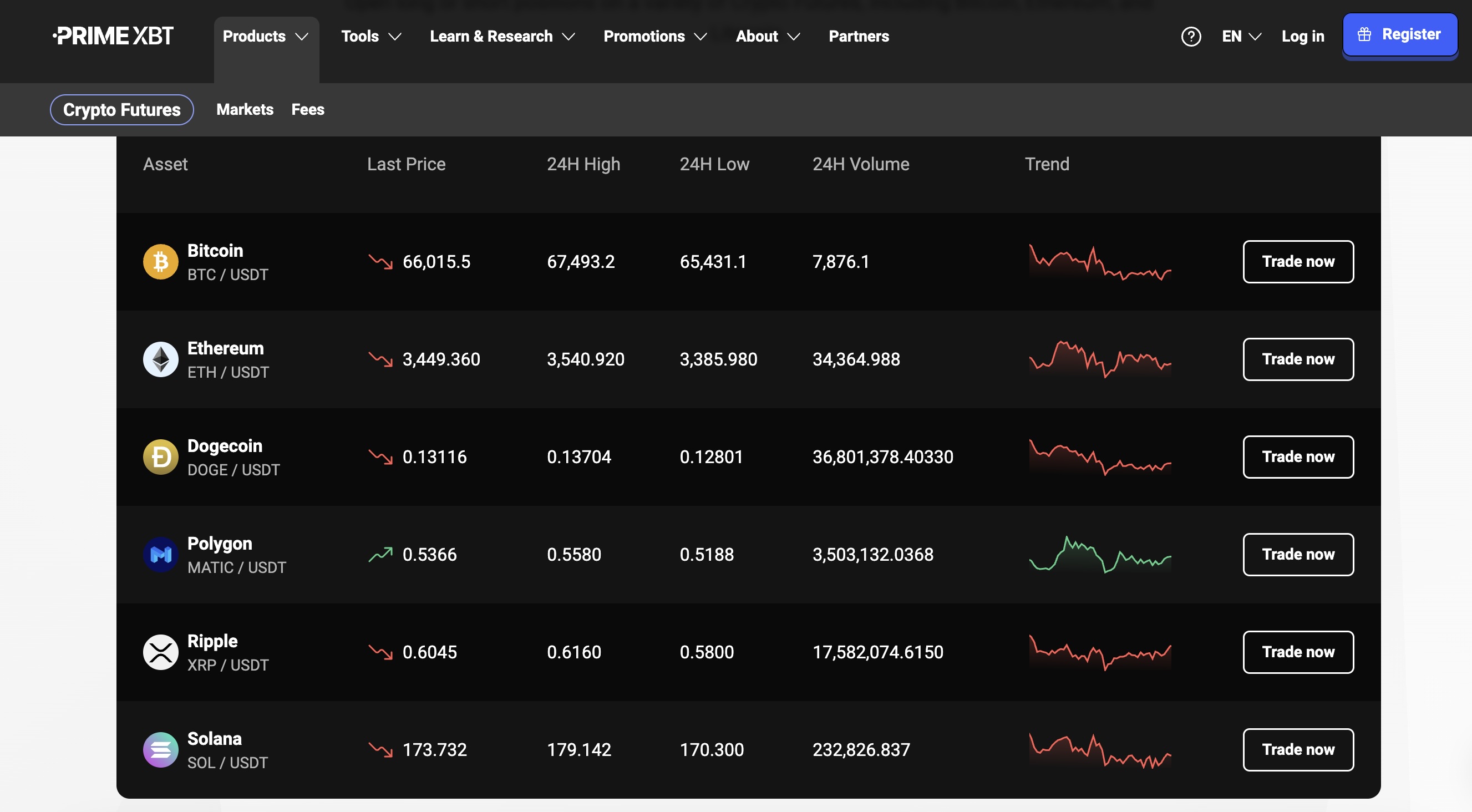
Task: Click Trade now for Ripple
Action: 1298,652
